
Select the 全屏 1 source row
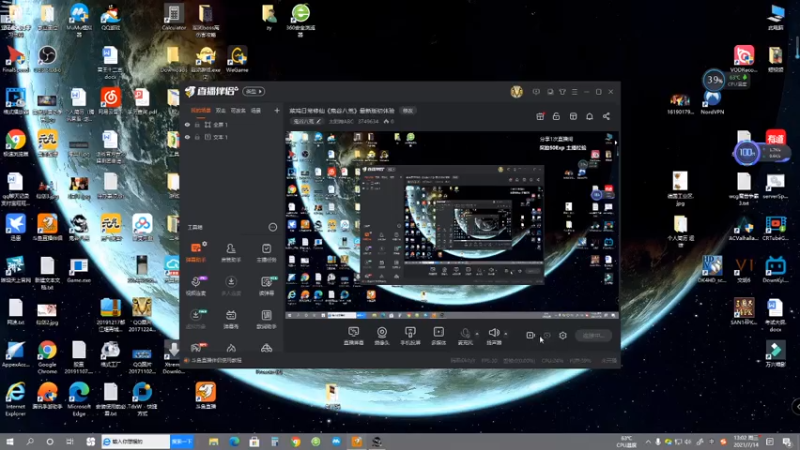[233, 124]
